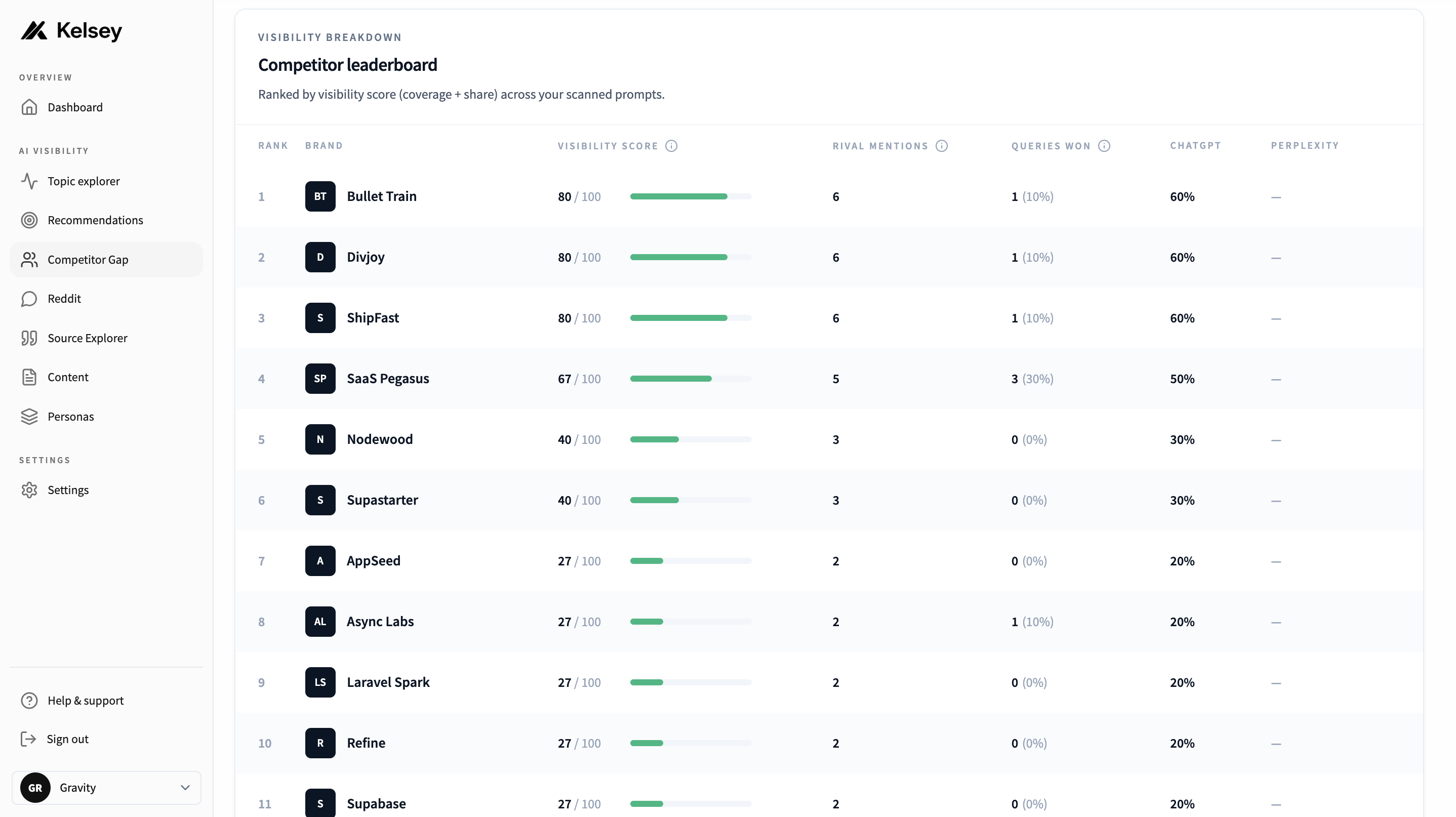
Task: Click the Divjoy brand name
Action: pos(366,258)
